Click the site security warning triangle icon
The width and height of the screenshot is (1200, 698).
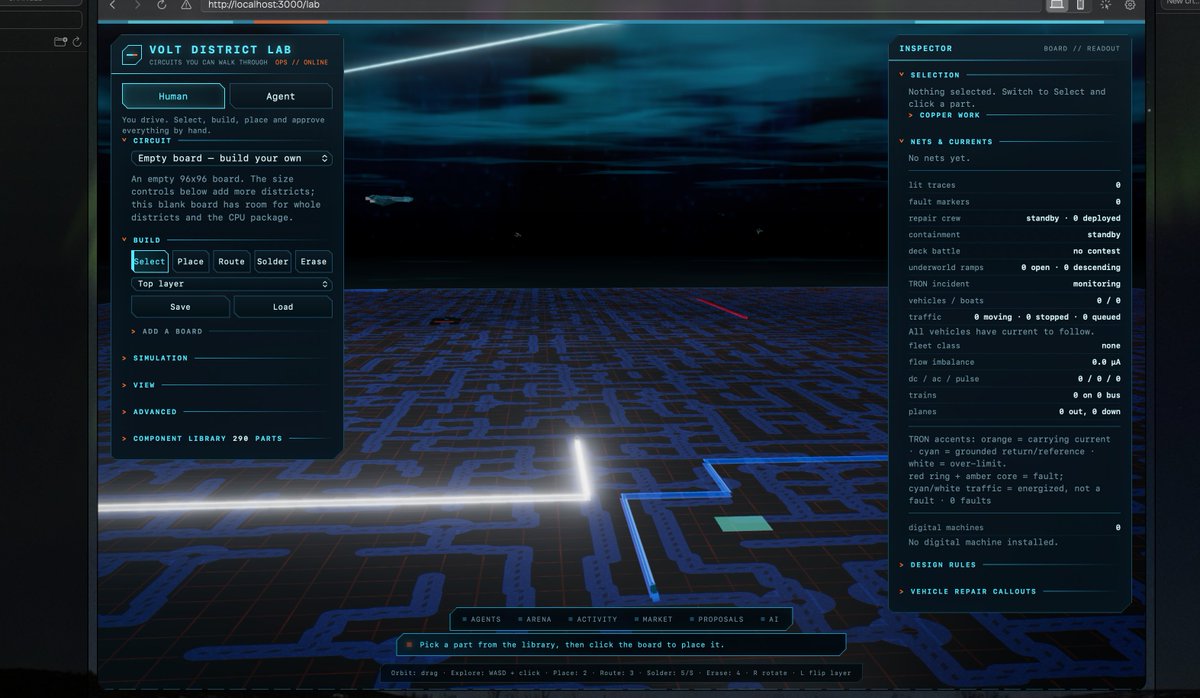click(187, 5)
